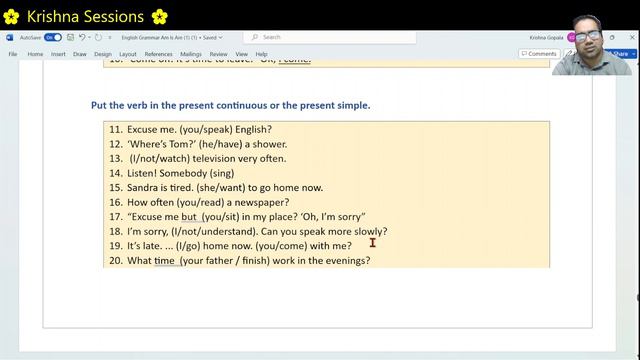Click the Restore Down window button

tap(612, 37)
